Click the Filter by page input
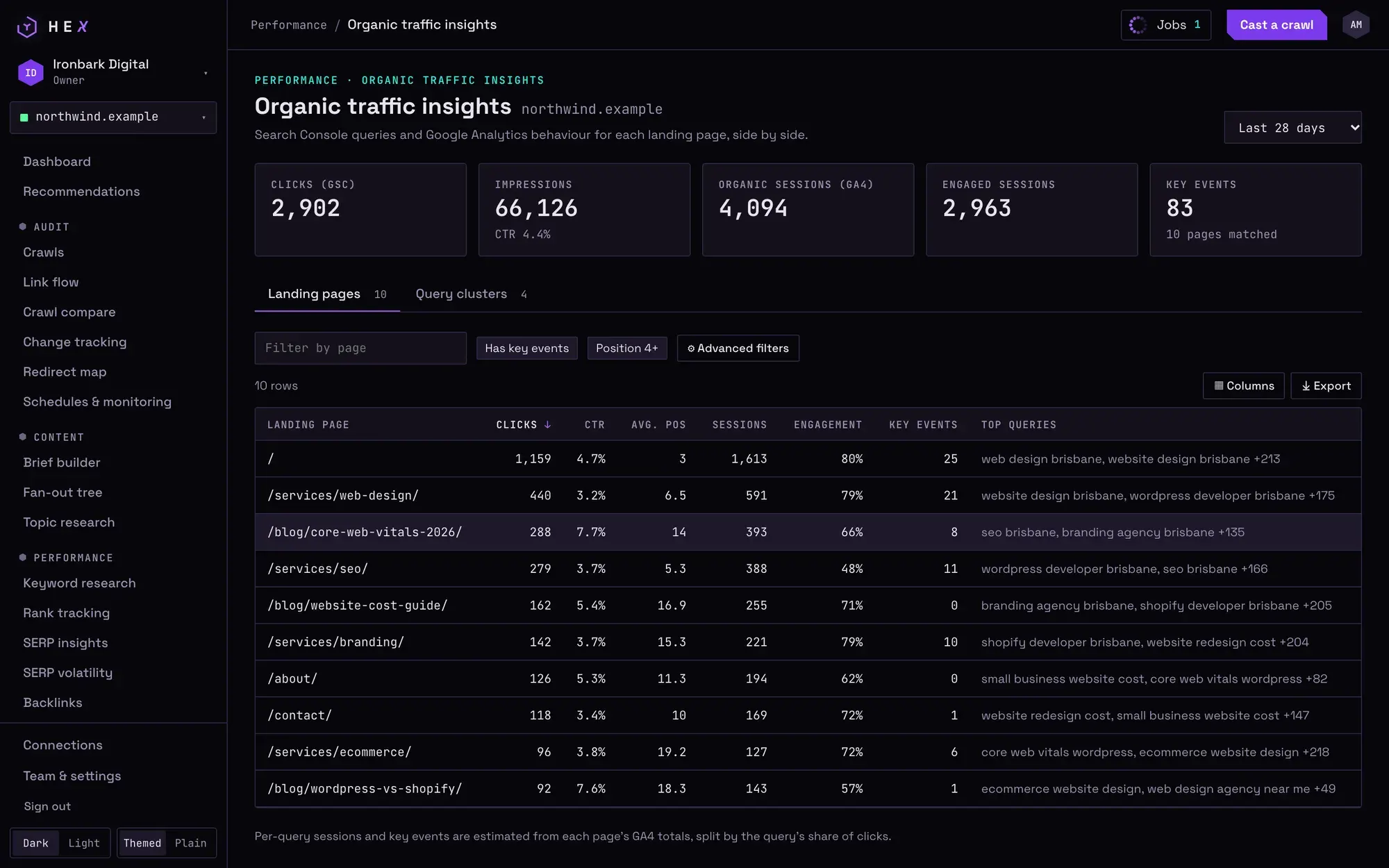The width and height of the screenshot is (1389, 868). 360,348
